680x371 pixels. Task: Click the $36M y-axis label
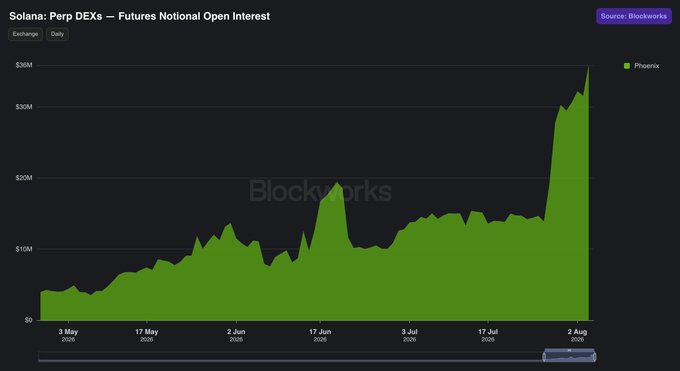pyautogui.click(x=24, y=65)
